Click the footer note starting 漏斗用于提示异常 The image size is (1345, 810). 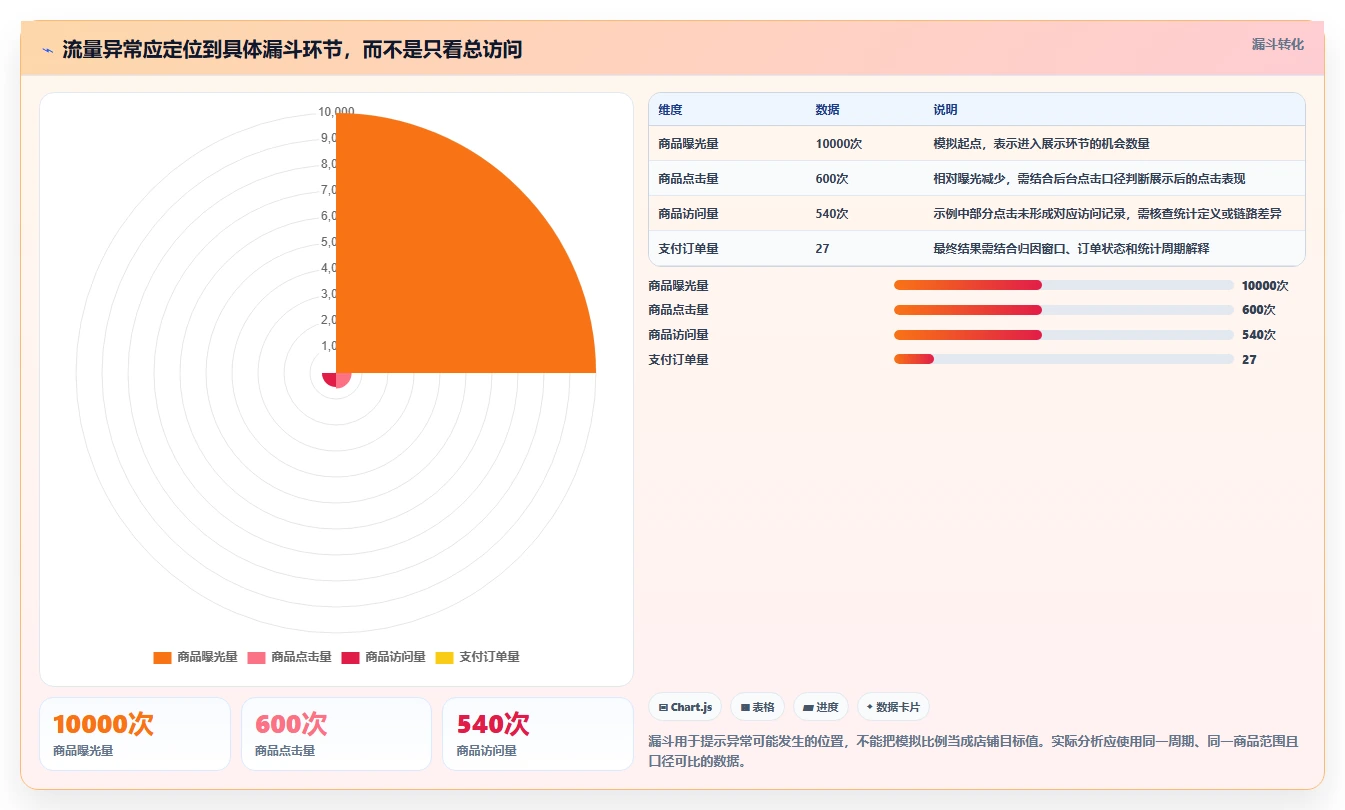(x=974, y=751)
